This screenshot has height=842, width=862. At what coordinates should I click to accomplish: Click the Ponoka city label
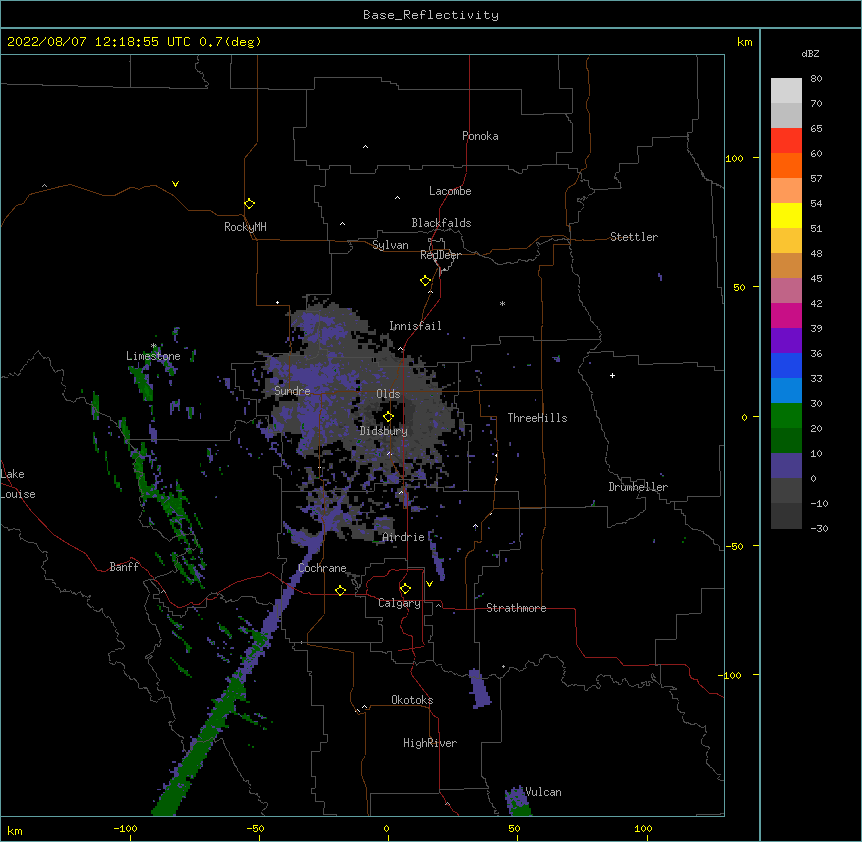coord(480,136)
